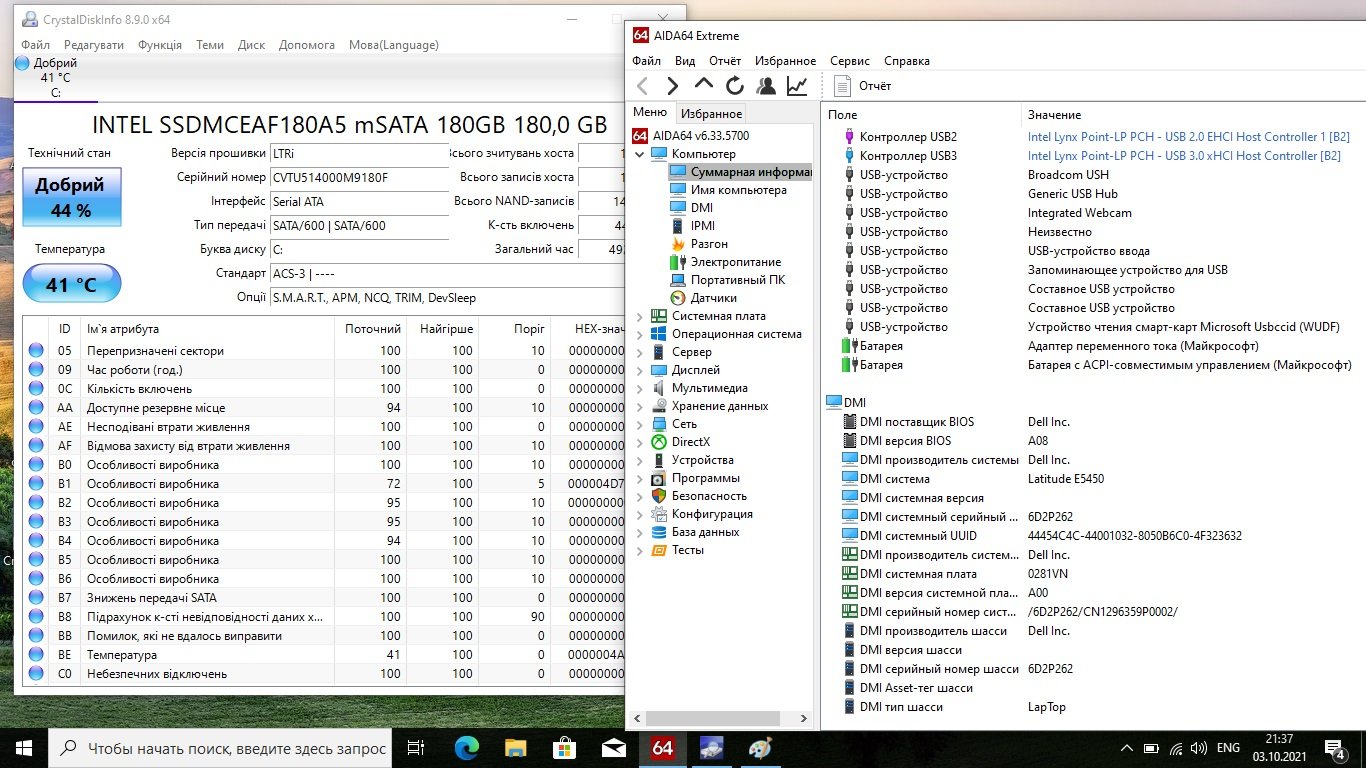This screenshot has height=768, width=1366.
Task: Click the serial number field CVTU514000M9180F
Action: pos(360,178)
